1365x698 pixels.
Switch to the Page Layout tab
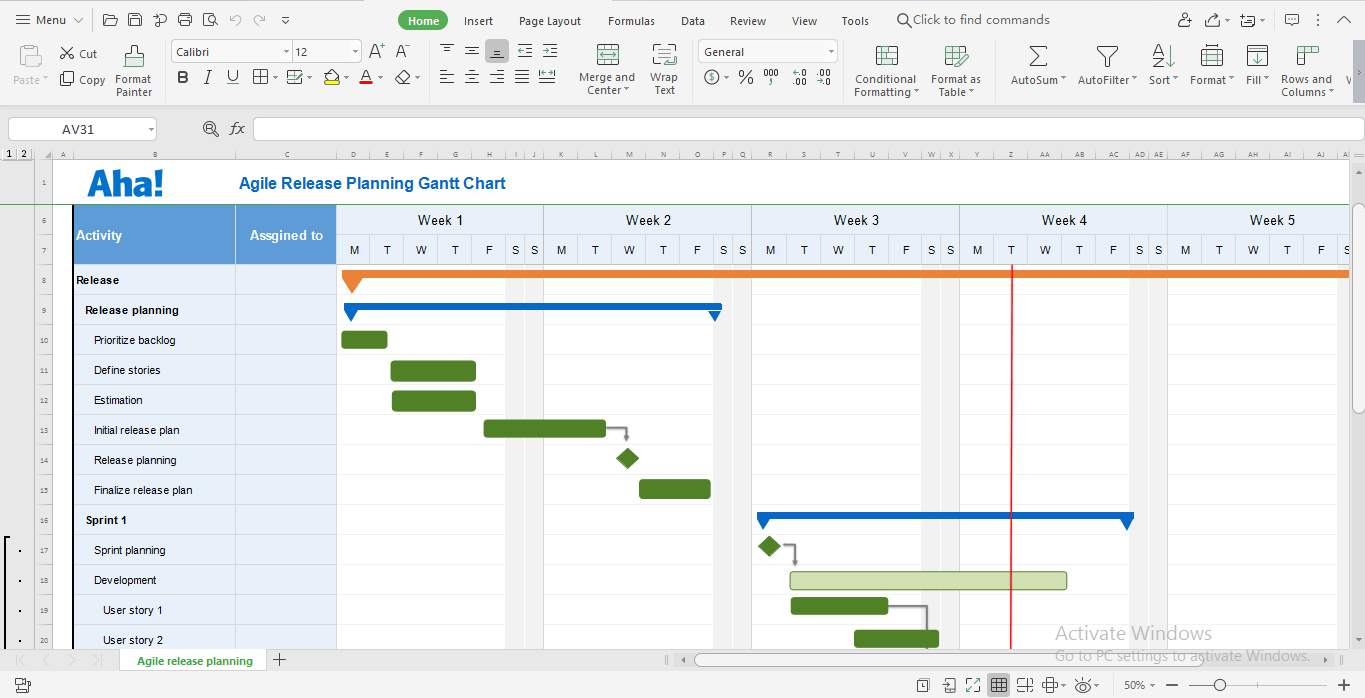(549, 21)
